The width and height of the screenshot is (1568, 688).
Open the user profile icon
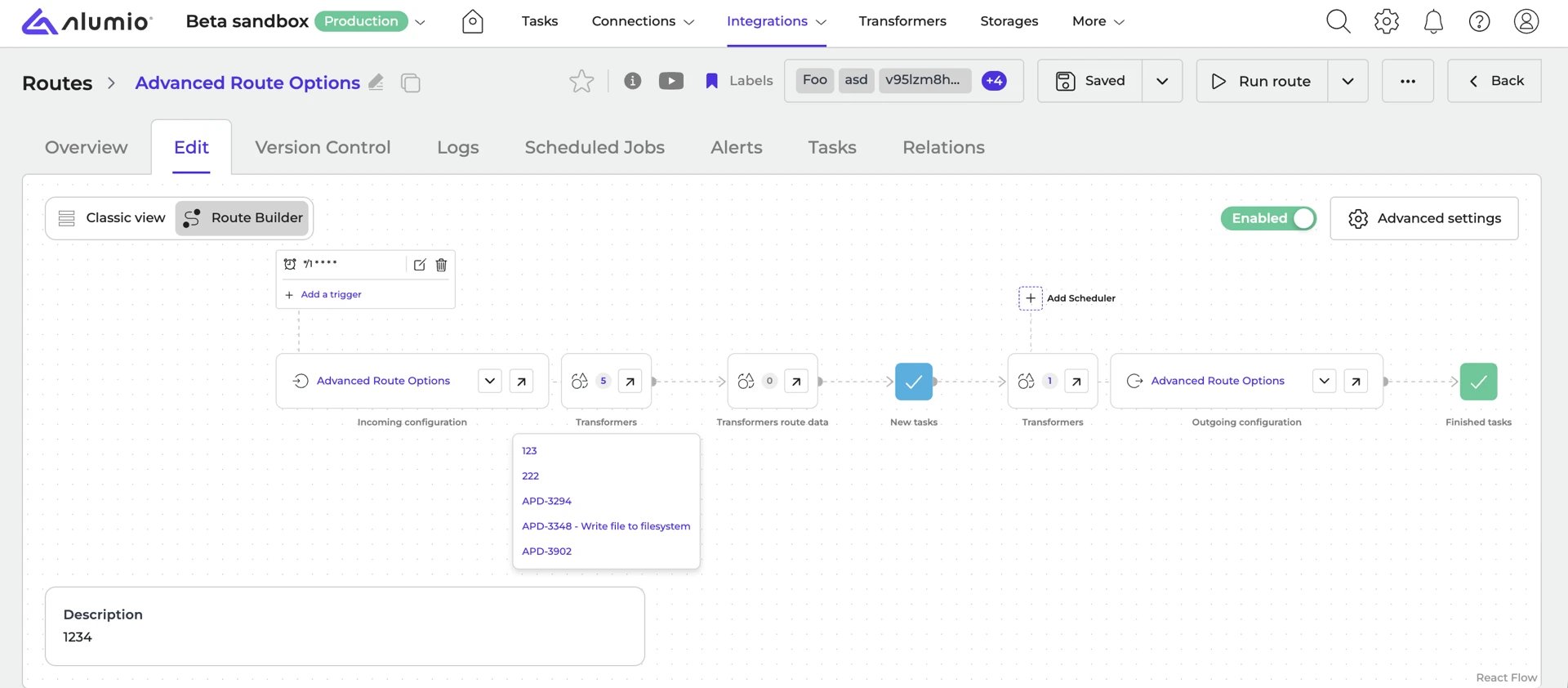coord(1526,21)
